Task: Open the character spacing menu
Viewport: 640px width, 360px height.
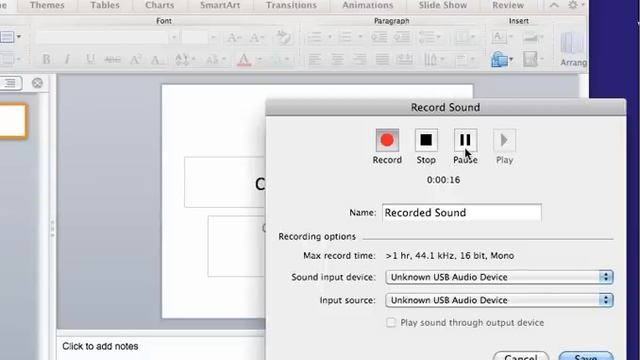Action: pos(185,60)
